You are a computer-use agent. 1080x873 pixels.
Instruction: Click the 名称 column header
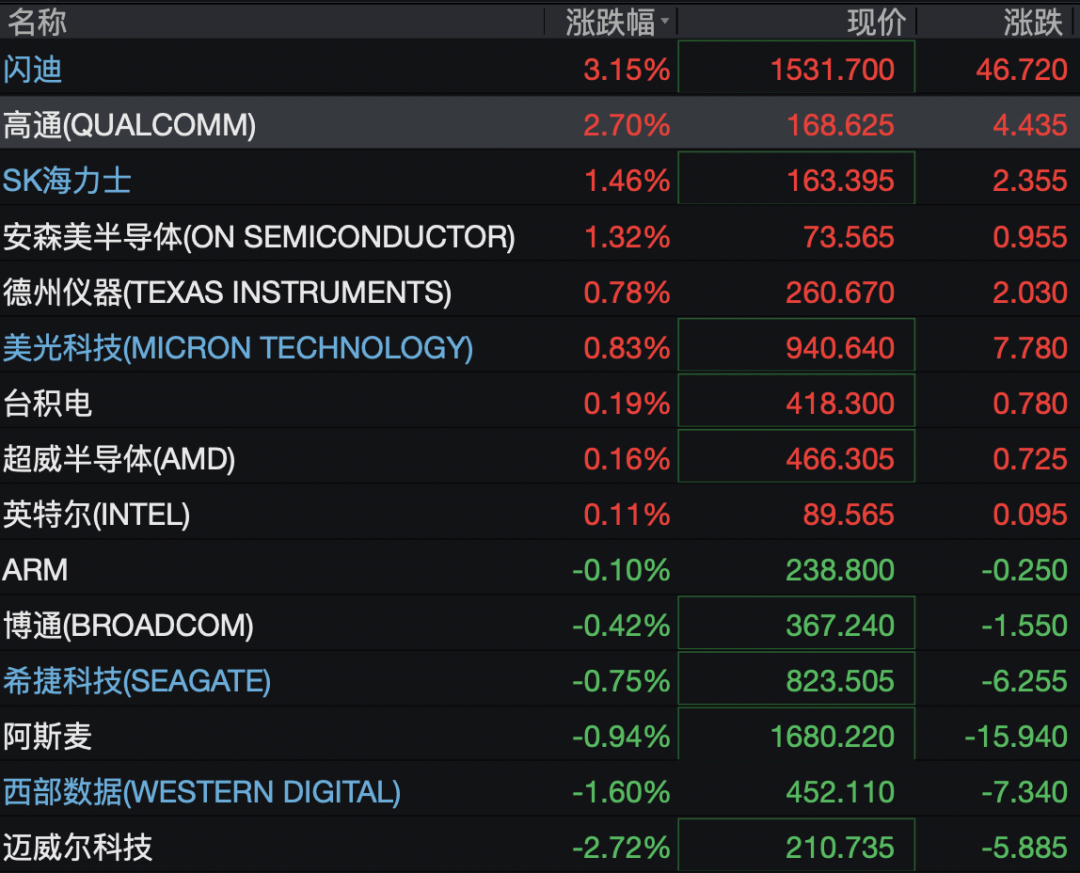(x=37, y=22)
